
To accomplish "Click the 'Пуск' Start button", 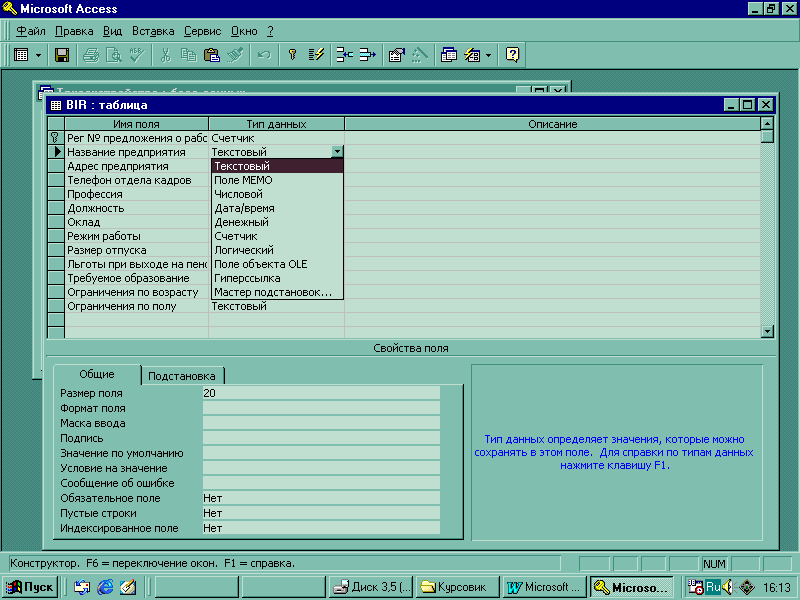I will 31,587.
